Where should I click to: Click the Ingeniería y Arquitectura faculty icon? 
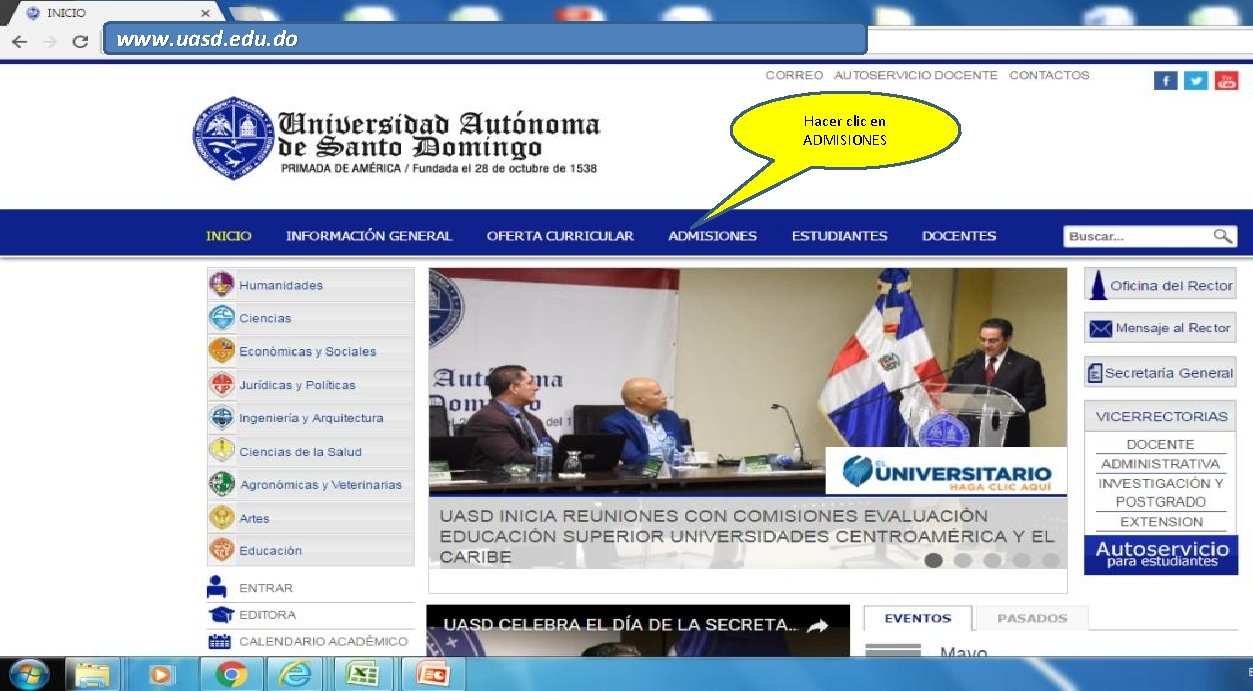[x=222, y=418]
